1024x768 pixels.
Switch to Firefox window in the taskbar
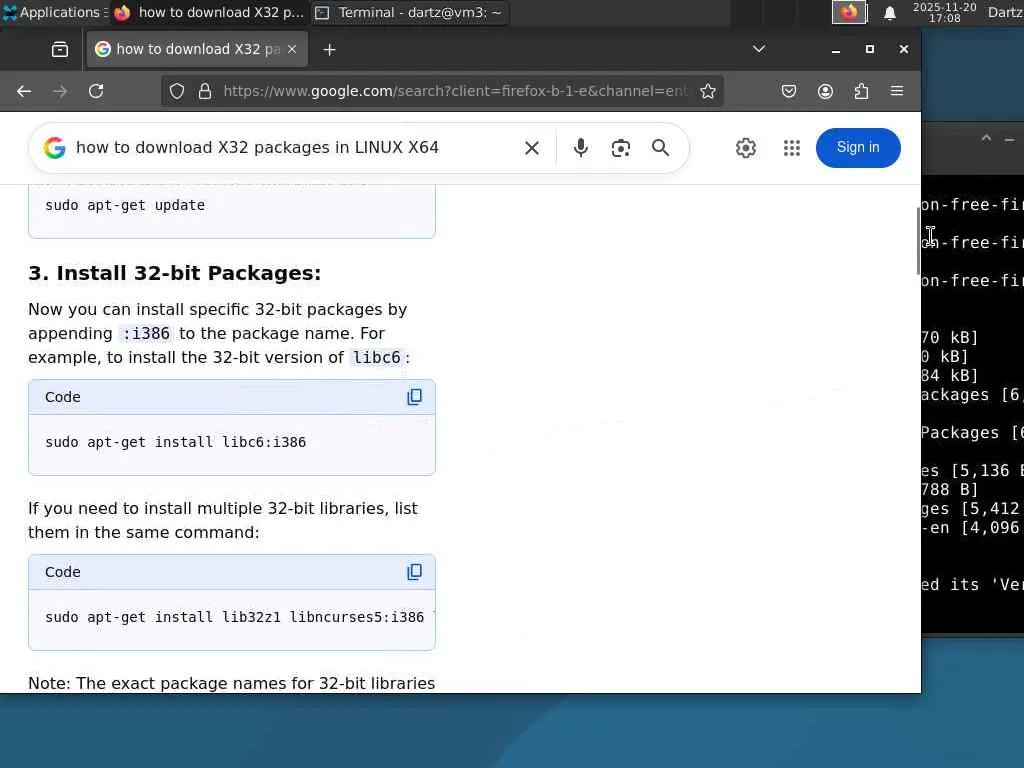(209, 12)
